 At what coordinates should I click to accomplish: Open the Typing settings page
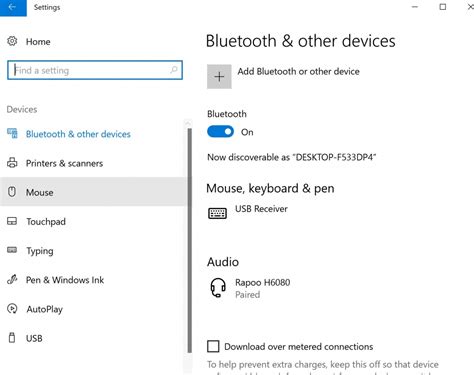[93, 250]
